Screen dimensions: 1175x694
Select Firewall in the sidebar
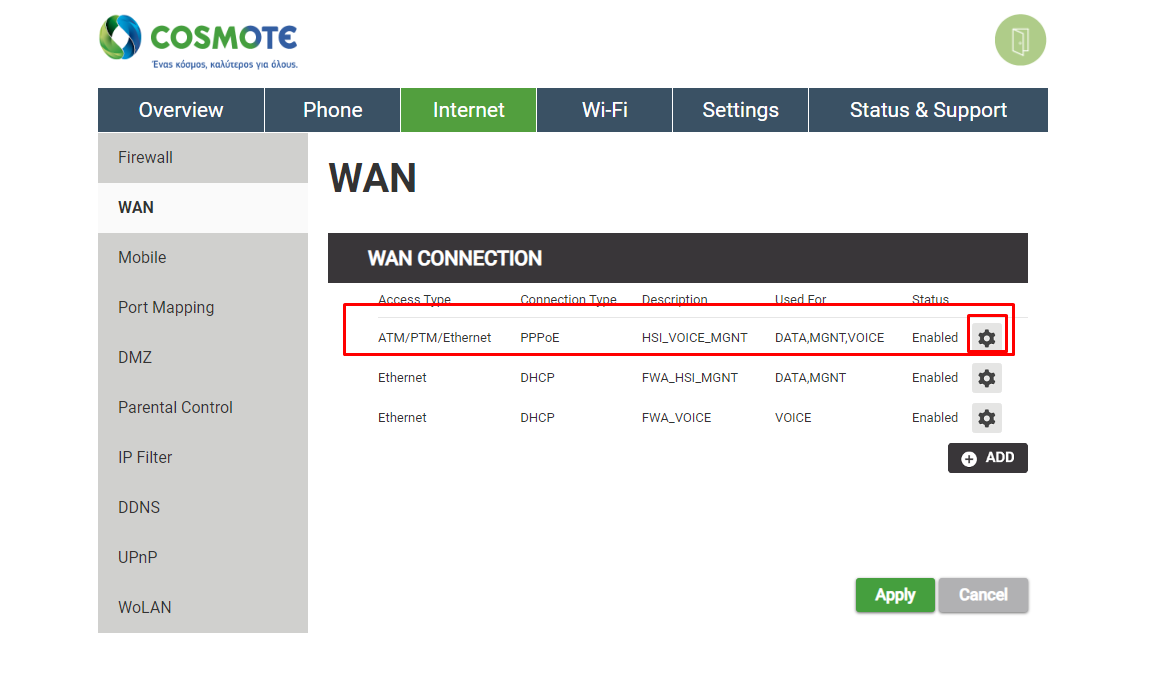pyautogui.click(x=146, y=158)
